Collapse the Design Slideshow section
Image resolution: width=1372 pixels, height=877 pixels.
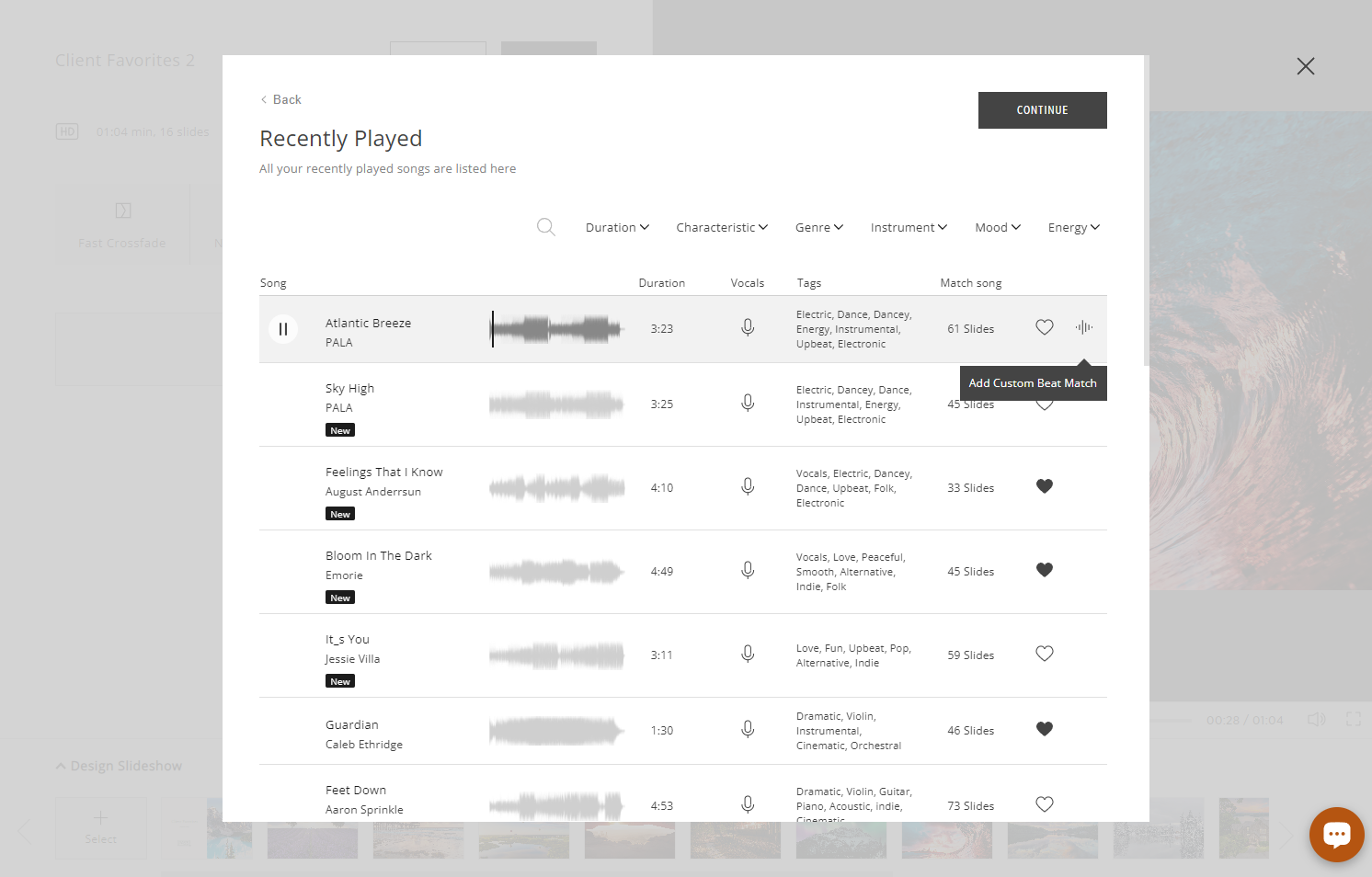point(119,766)
